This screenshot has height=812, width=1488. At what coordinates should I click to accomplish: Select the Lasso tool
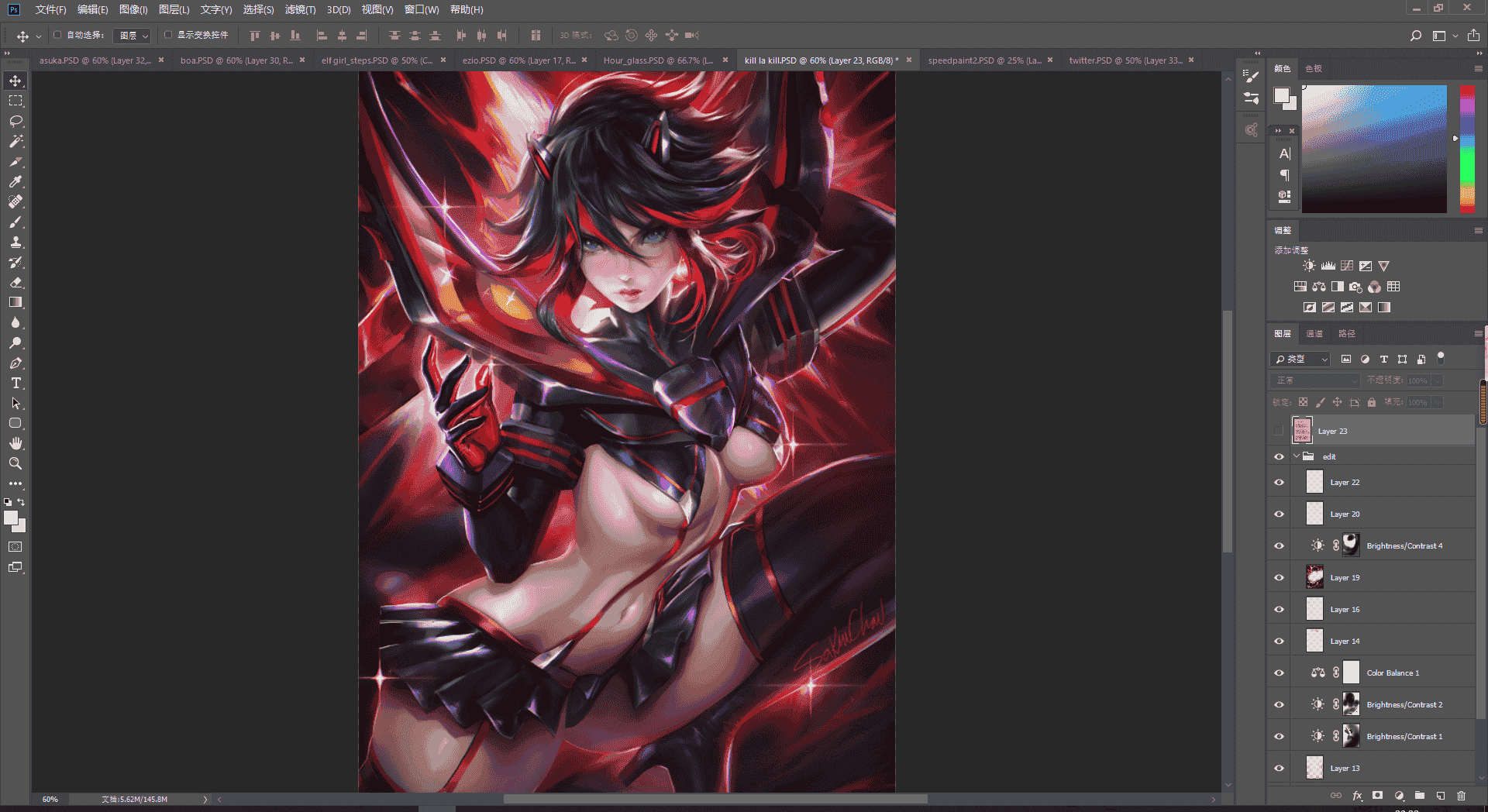point(15,121)
